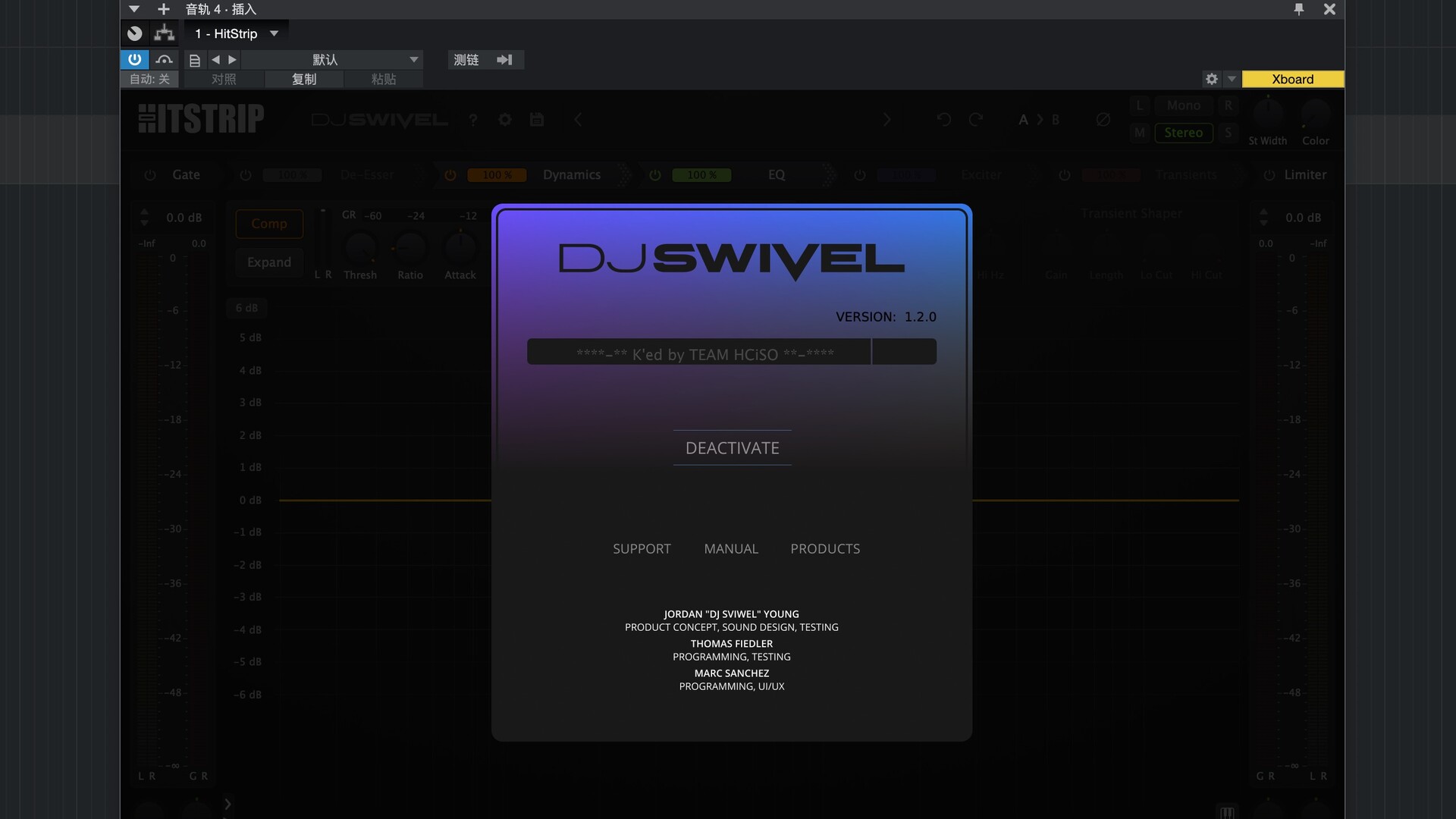Select the Mono mode button

[1184, 105]
